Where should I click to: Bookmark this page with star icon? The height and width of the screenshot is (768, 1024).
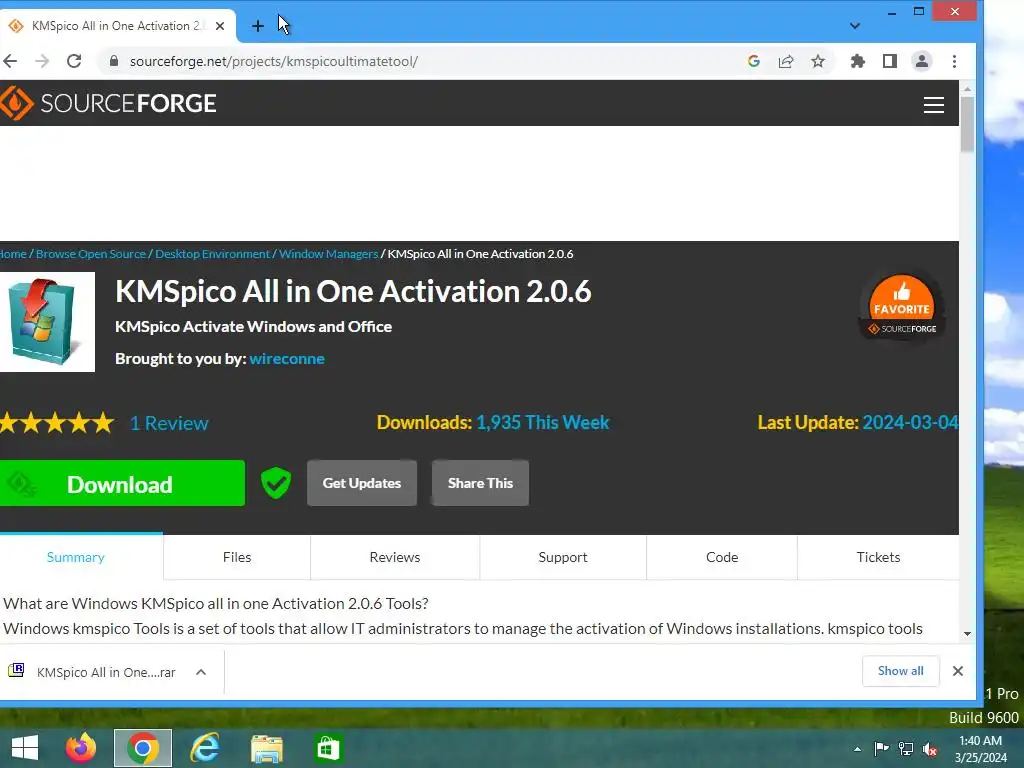(818, 61)
